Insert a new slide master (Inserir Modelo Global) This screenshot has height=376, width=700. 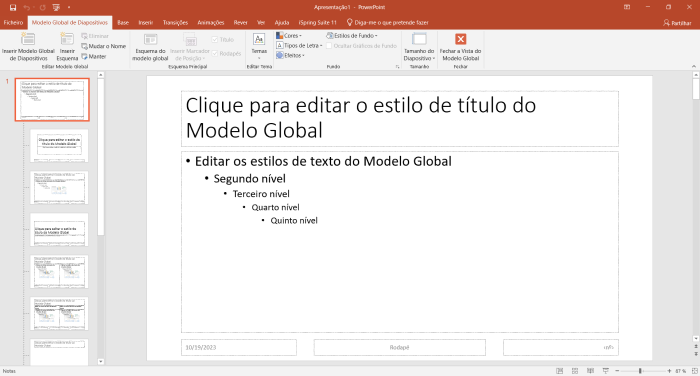pyautogui.click(x=28, y=47)
